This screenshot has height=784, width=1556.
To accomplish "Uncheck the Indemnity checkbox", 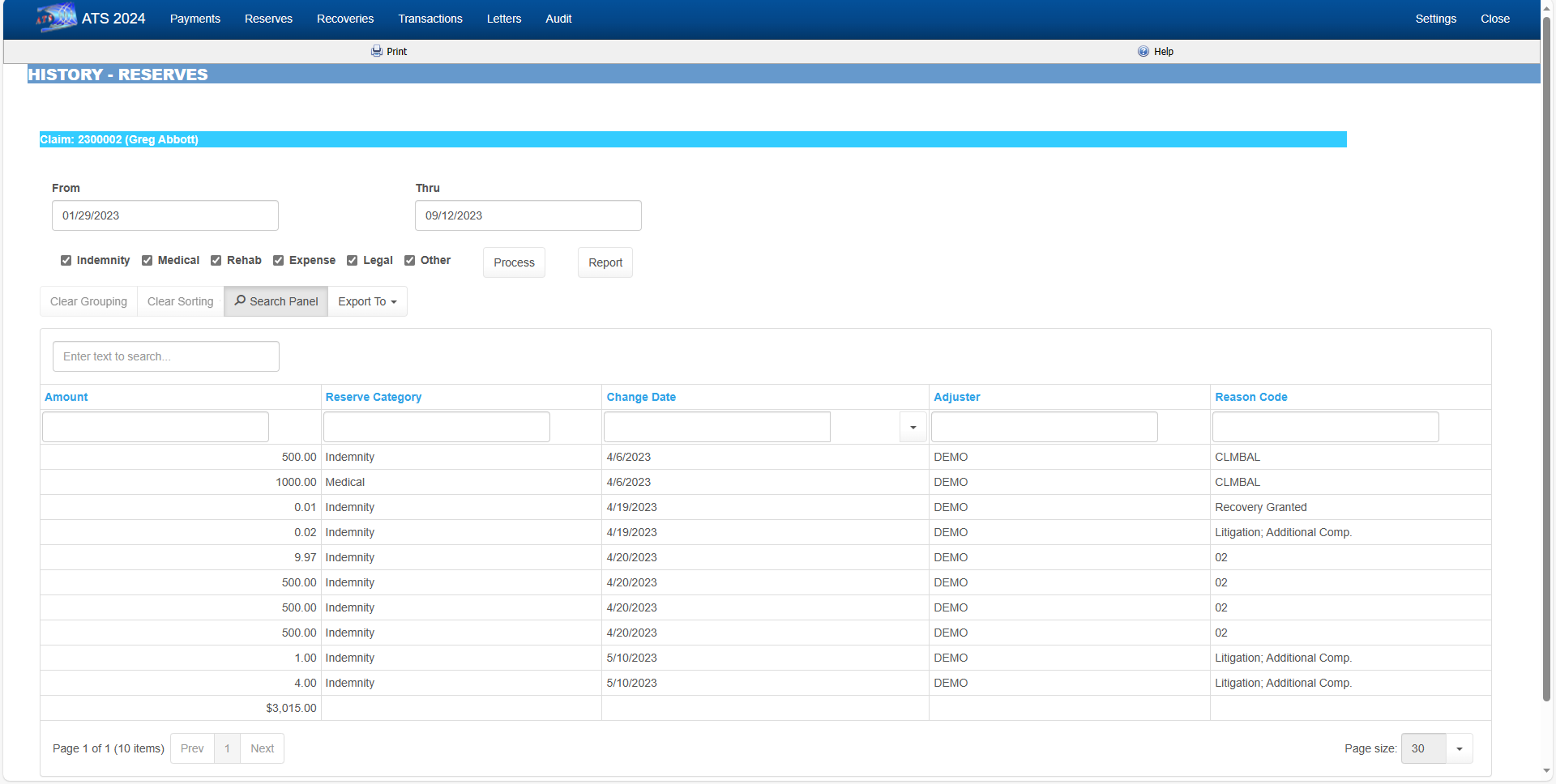I will point(66,260).
